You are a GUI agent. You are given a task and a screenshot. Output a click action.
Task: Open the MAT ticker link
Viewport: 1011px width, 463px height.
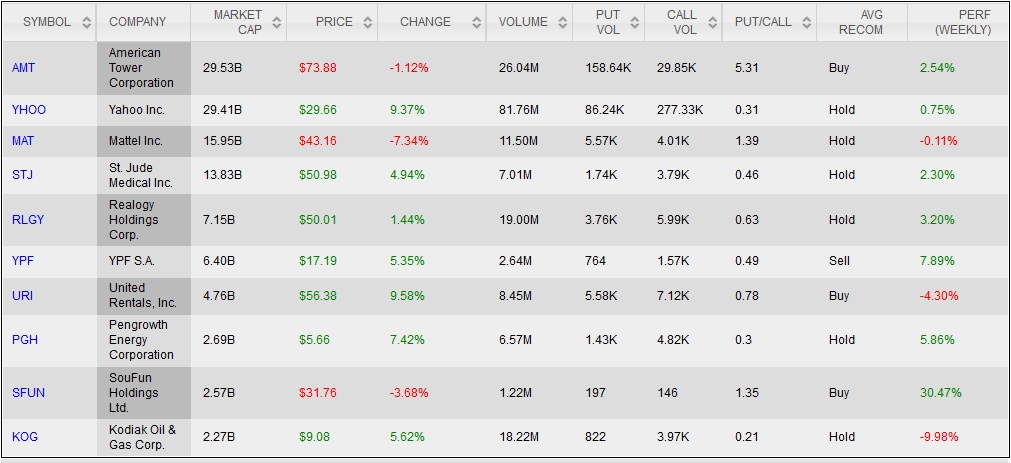23,141
